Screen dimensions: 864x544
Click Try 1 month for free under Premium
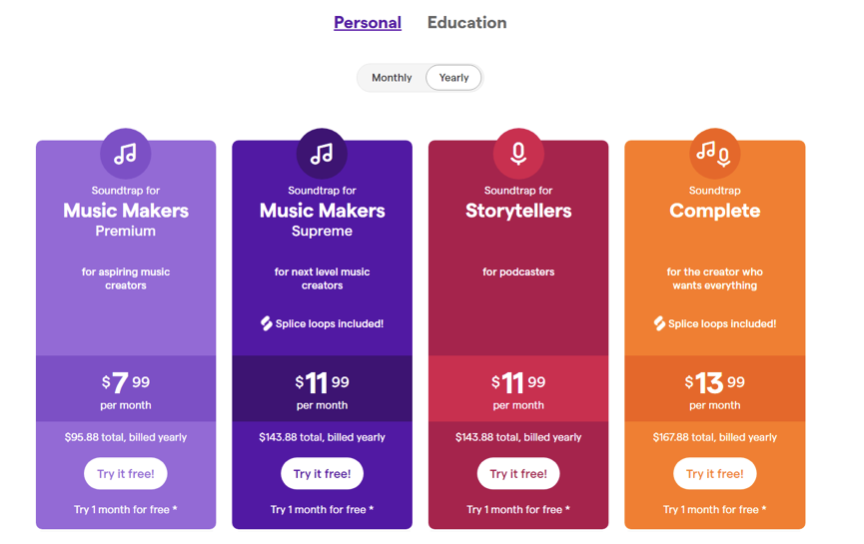coord(126,510)
